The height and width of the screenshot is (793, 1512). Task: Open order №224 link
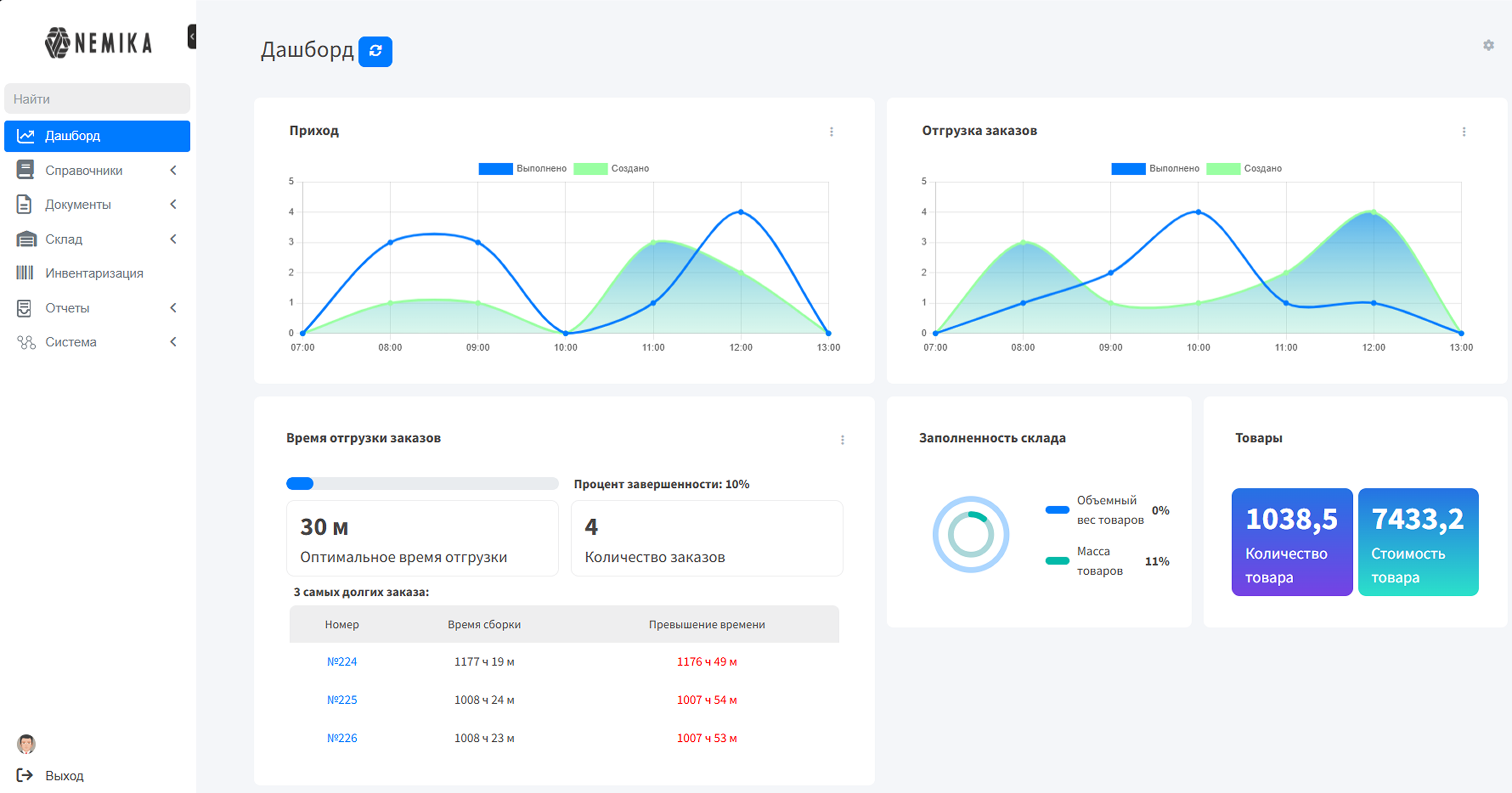341,661
